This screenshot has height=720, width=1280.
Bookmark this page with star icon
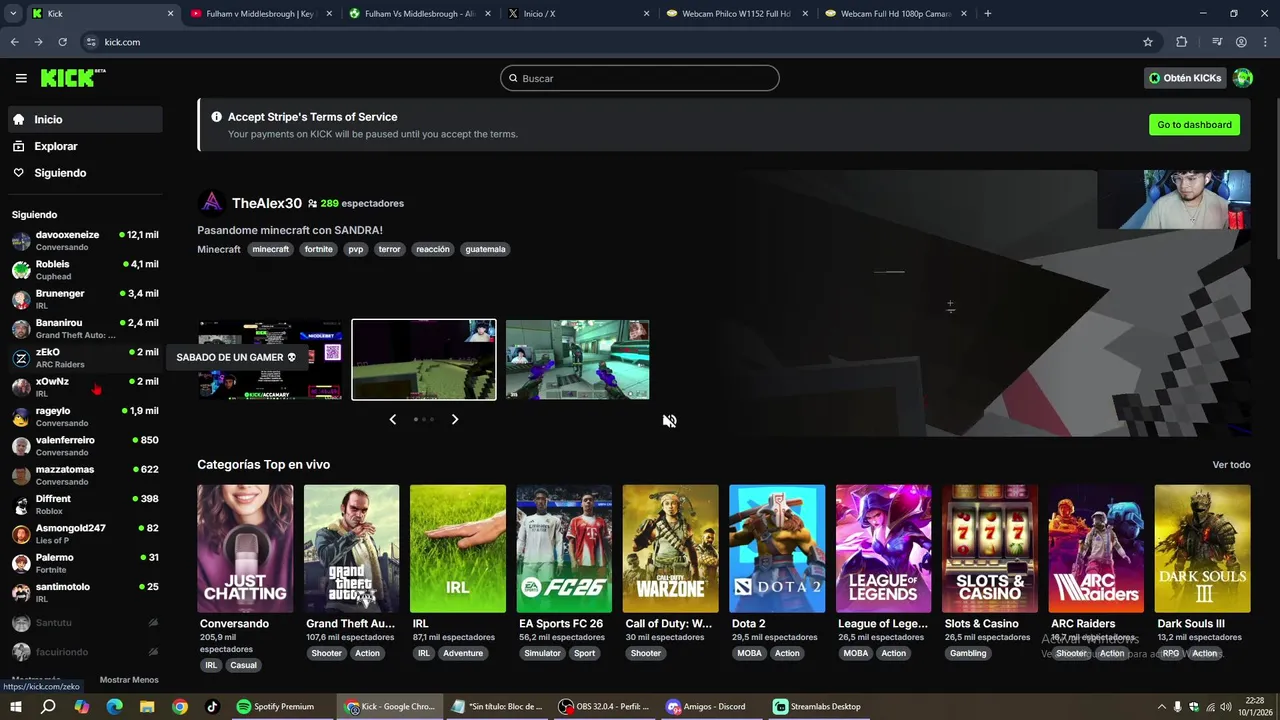1148,42
